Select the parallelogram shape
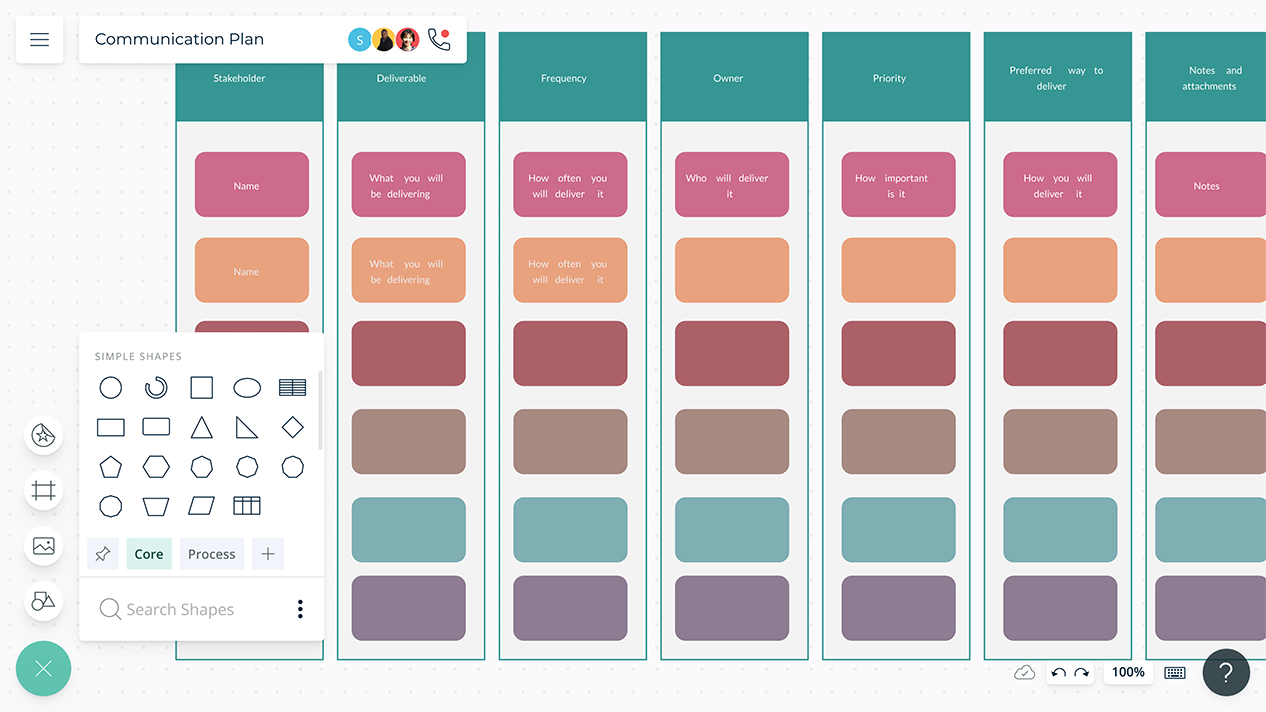The height and width of the screenshot is (712, 1266). (x=202, y=506)
